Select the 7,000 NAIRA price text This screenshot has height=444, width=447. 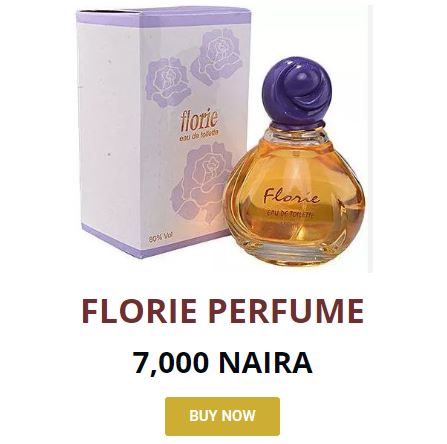[223, 363]
